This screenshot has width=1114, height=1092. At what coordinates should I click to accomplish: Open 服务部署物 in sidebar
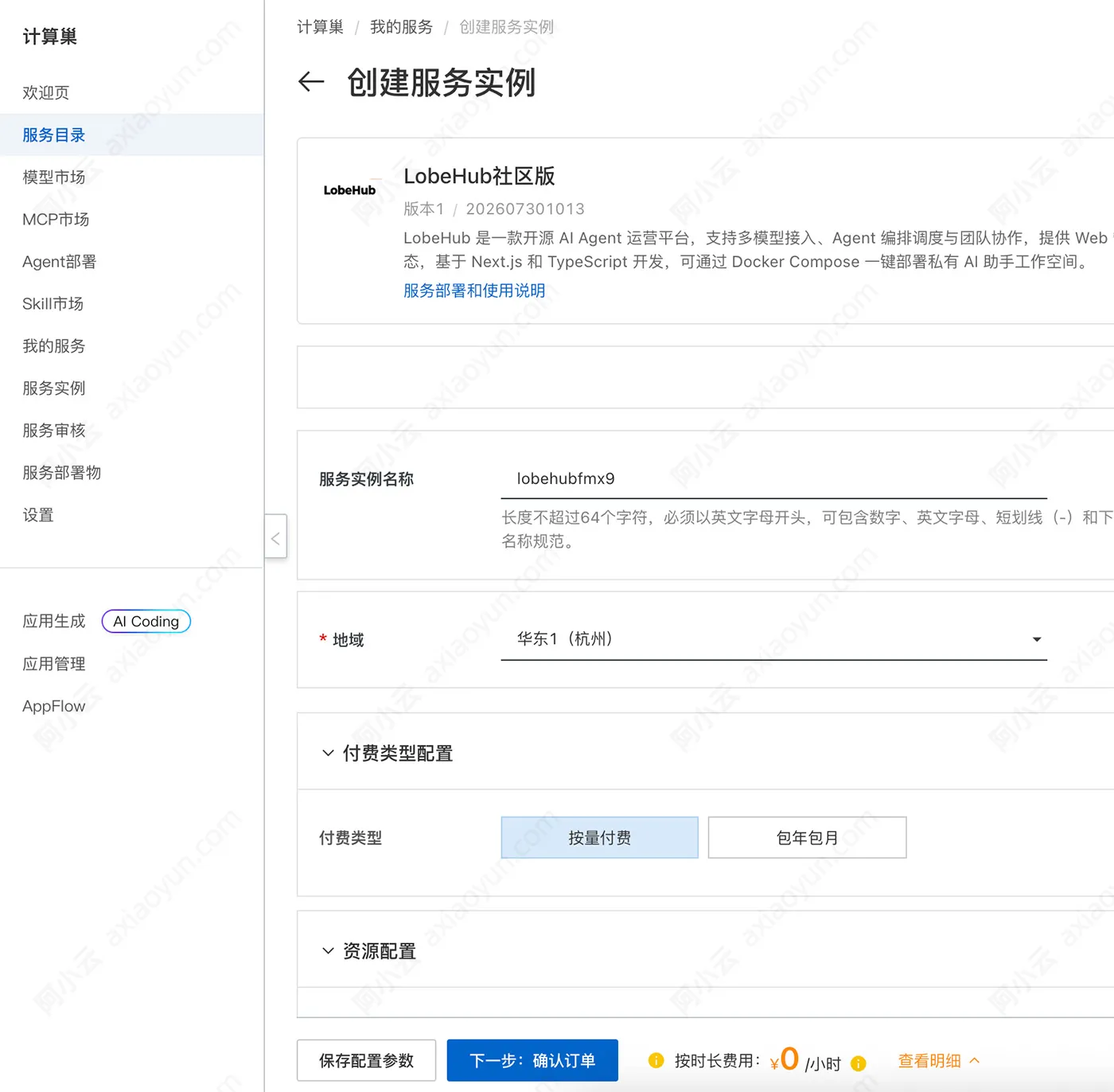coord(131,472)
